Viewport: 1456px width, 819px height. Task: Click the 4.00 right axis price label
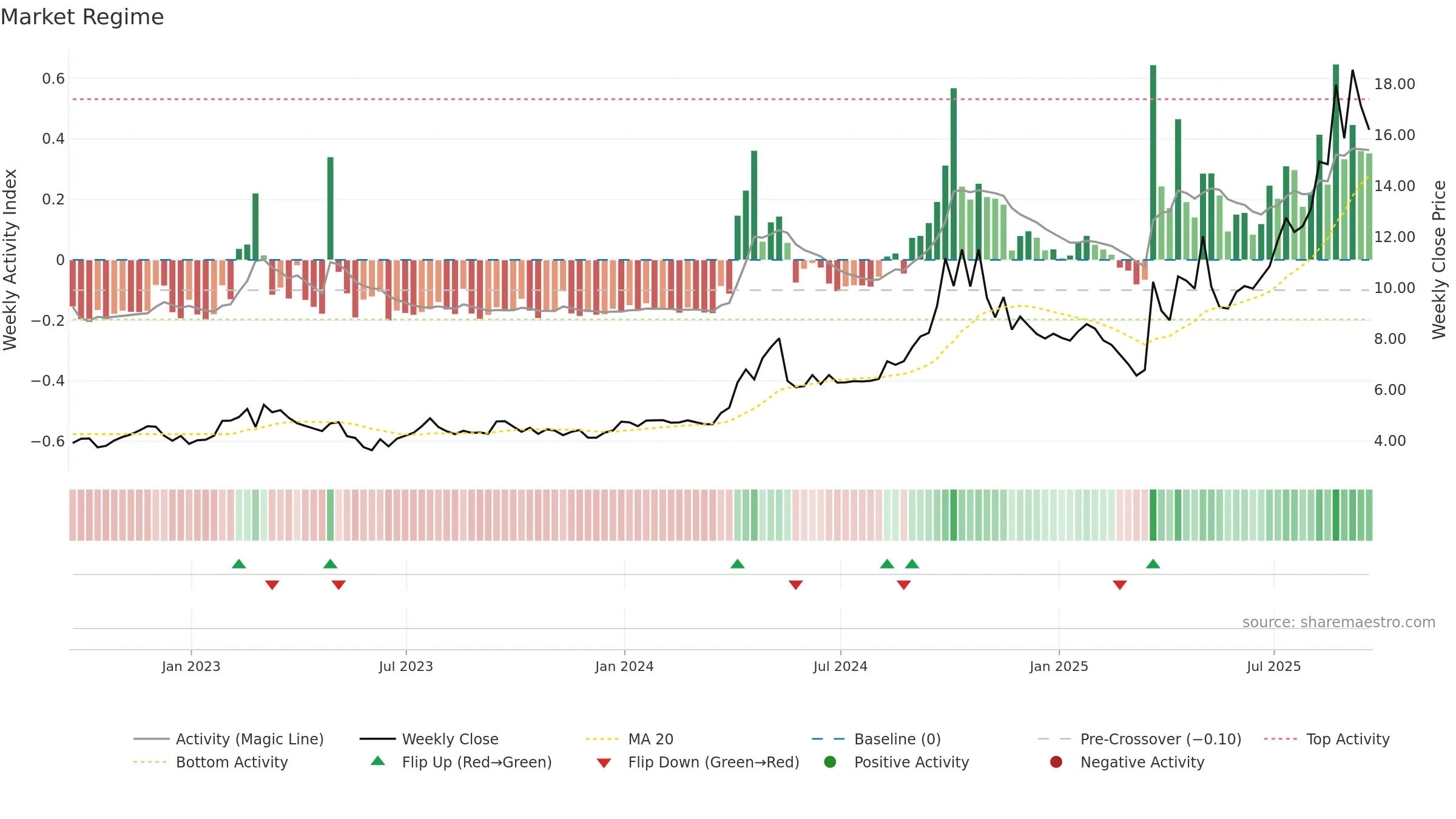pos(1390,440)
